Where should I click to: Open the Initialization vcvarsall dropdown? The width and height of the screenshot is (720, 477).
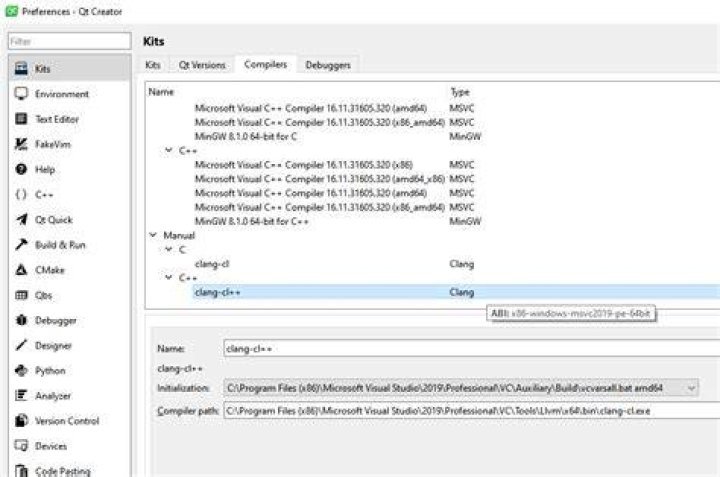pos(461,388)
